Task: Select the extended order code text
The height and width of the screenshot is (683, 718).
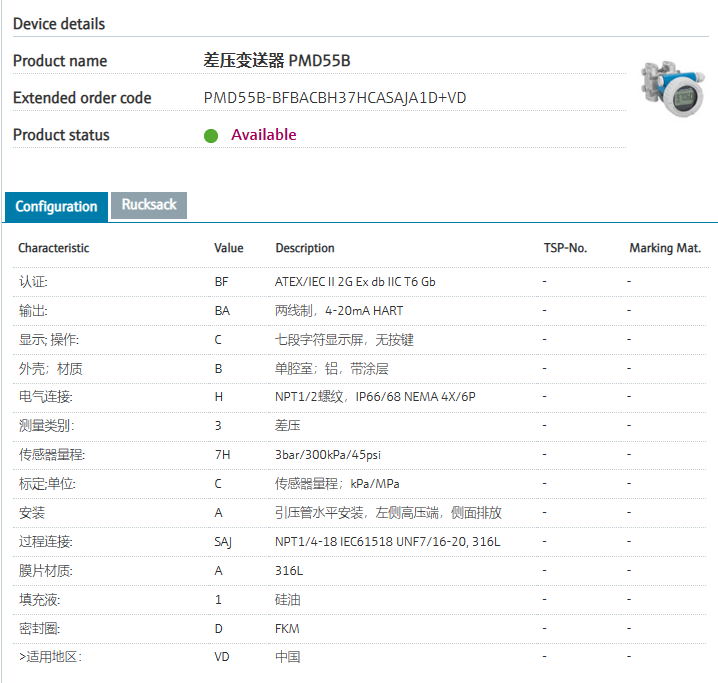Action: [335, 98]
